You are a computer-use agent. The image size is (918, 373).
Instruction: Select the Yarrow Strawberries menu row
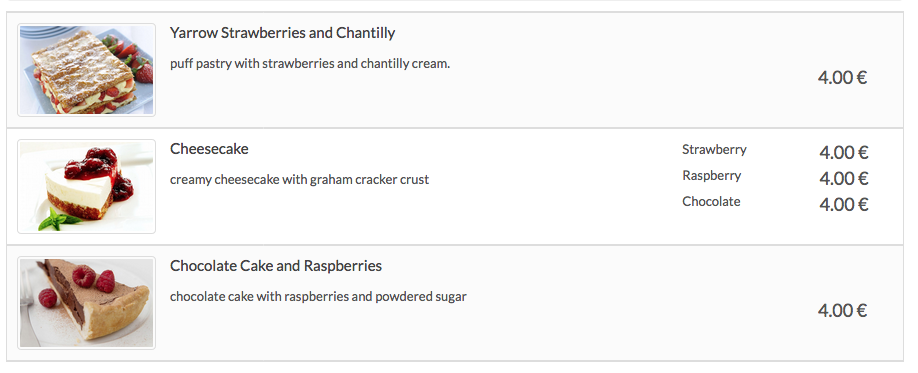(455, 70)
